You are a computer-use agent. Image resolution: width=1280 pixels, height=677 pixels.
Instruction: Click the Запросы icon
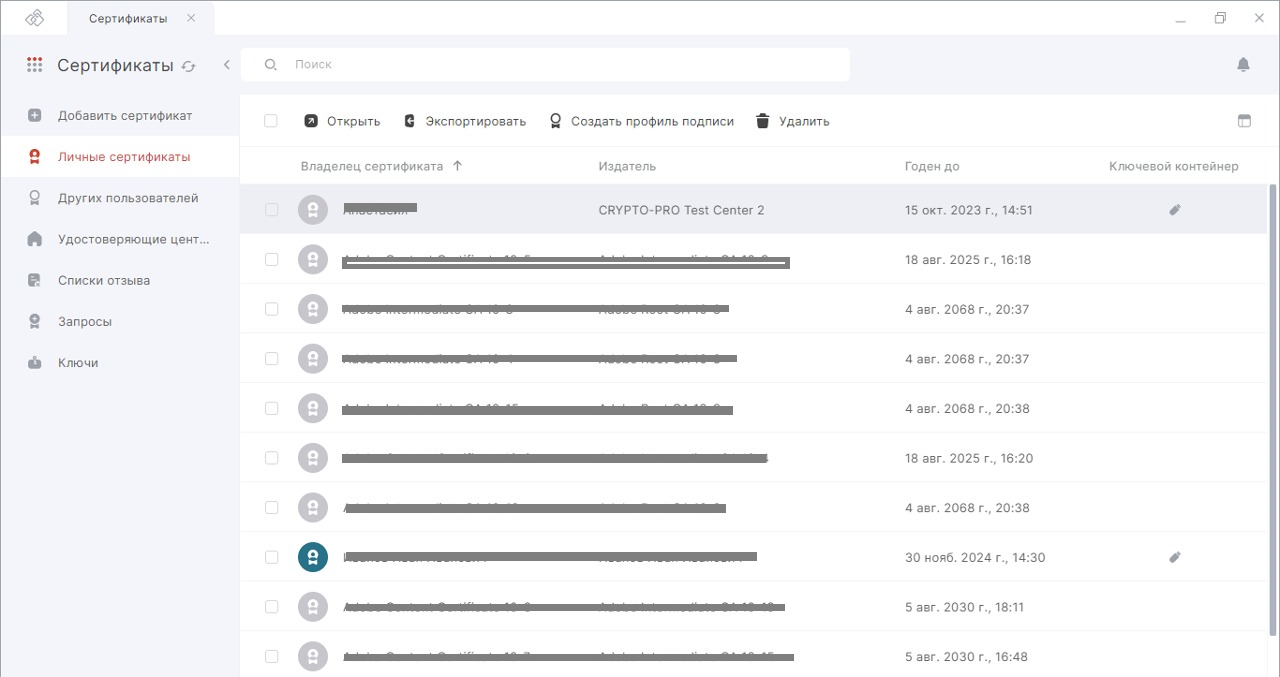click(35, 322)
